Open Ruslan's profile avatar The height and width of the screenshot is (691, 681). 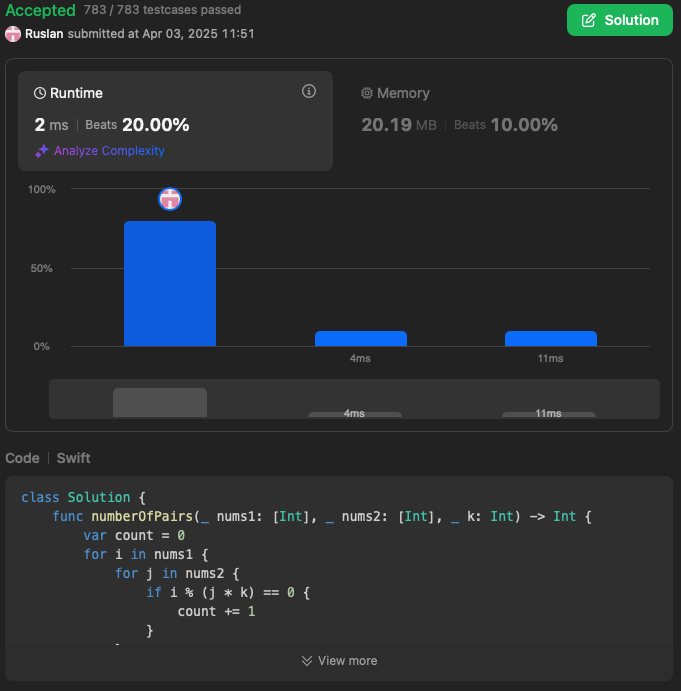coord(13,33)
